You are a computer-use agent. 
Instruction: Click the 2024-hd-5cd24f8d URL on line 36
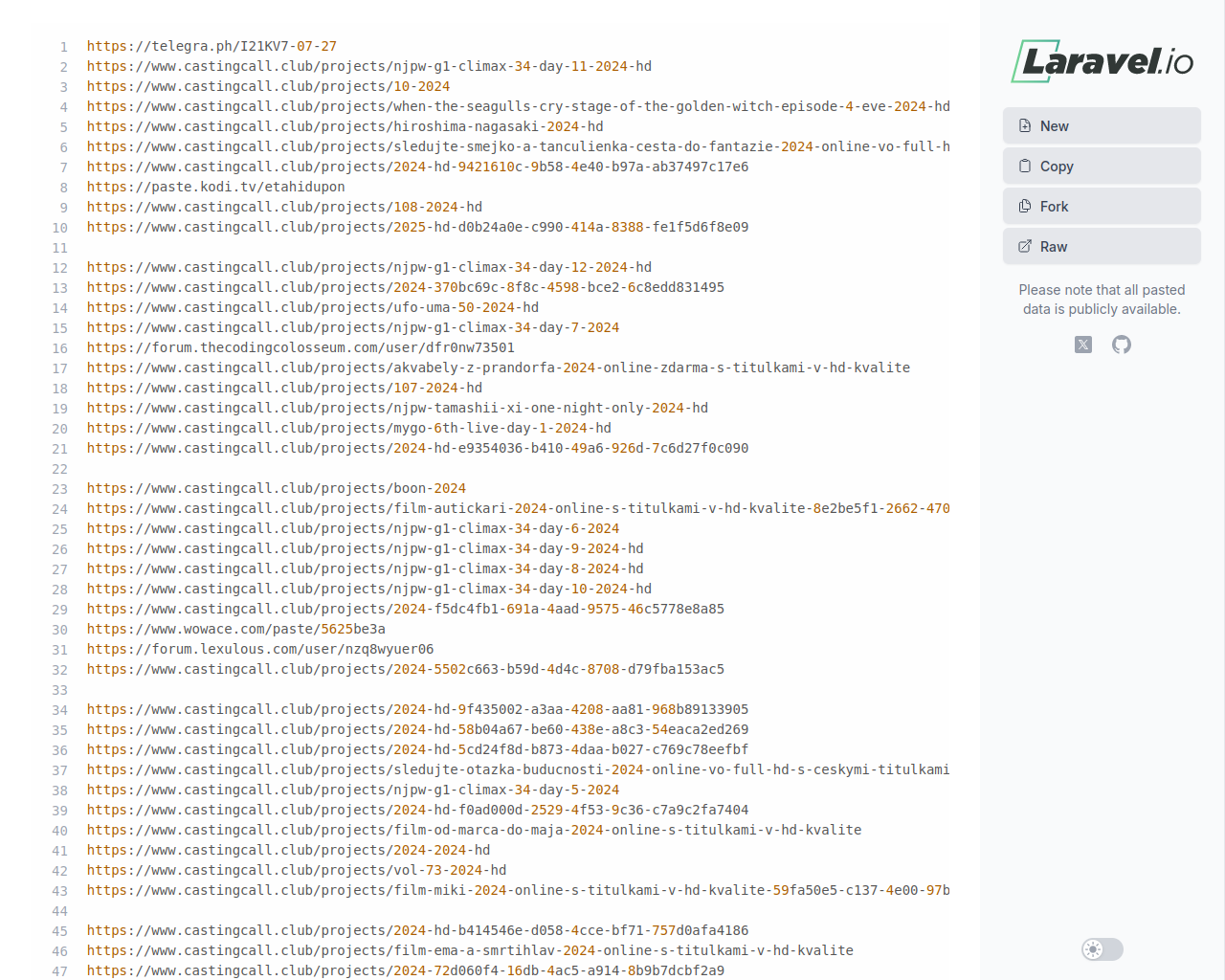(418, 749)
